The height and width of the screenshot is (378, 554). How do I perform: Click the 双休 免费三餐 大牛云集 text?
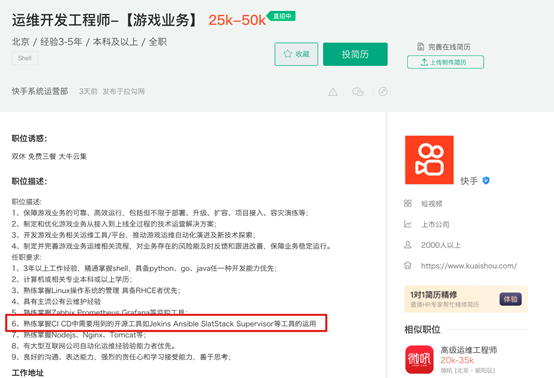(49, 156)
